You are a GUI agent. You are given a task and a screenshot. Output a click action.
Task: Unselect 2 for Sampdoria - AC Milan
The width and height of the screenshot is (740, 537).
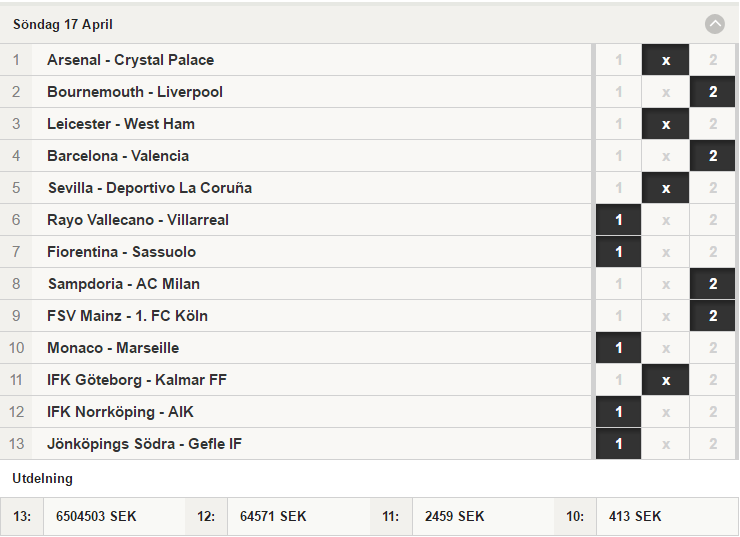(713, 284)
